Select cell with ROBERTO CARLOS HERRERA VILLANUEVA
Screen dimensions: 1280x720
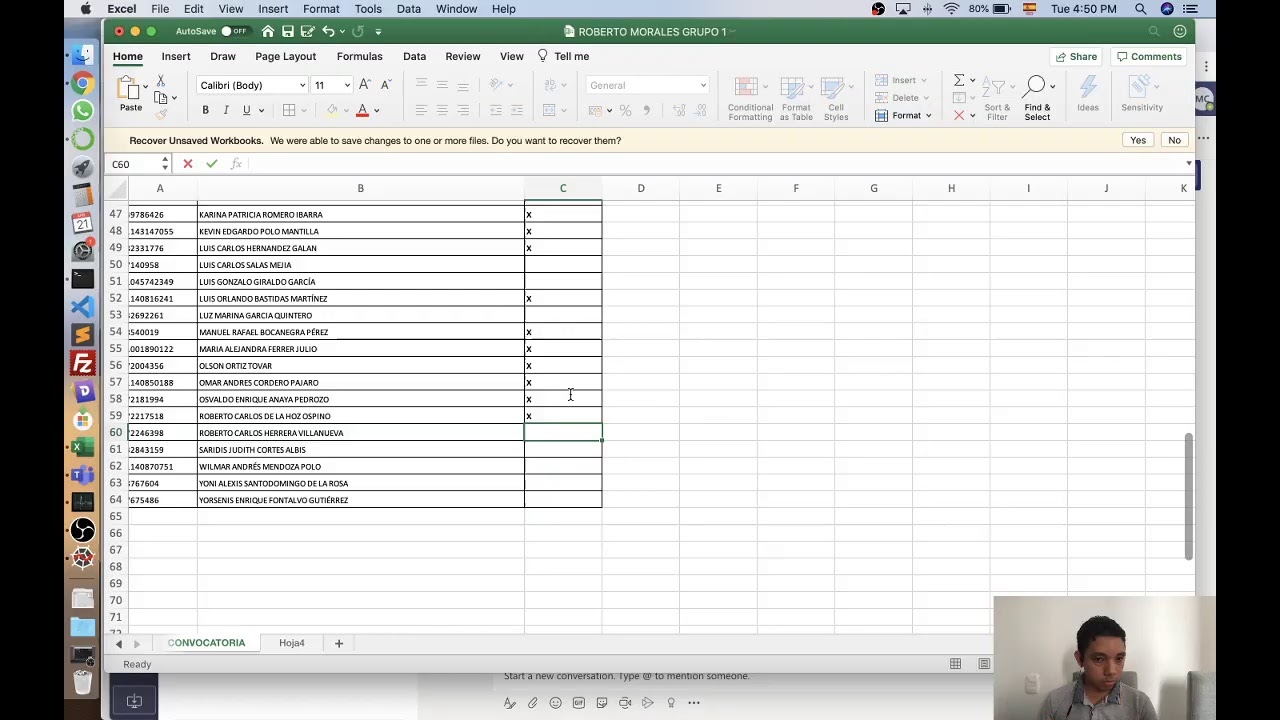(x=361, y=433)
